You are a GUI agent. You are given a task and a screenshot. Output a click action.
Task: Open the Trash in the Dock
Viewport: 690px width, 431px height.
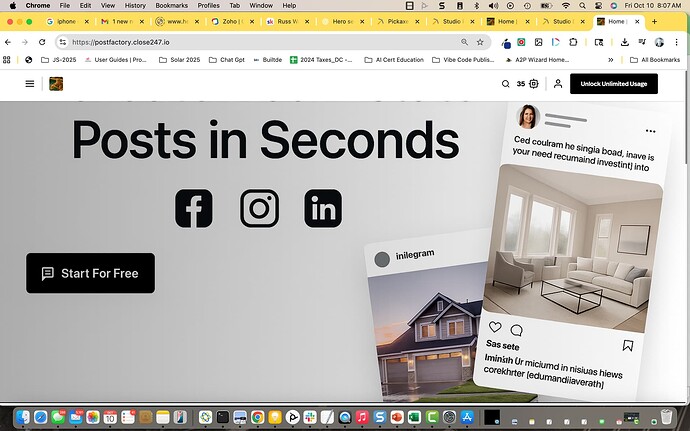667,416
